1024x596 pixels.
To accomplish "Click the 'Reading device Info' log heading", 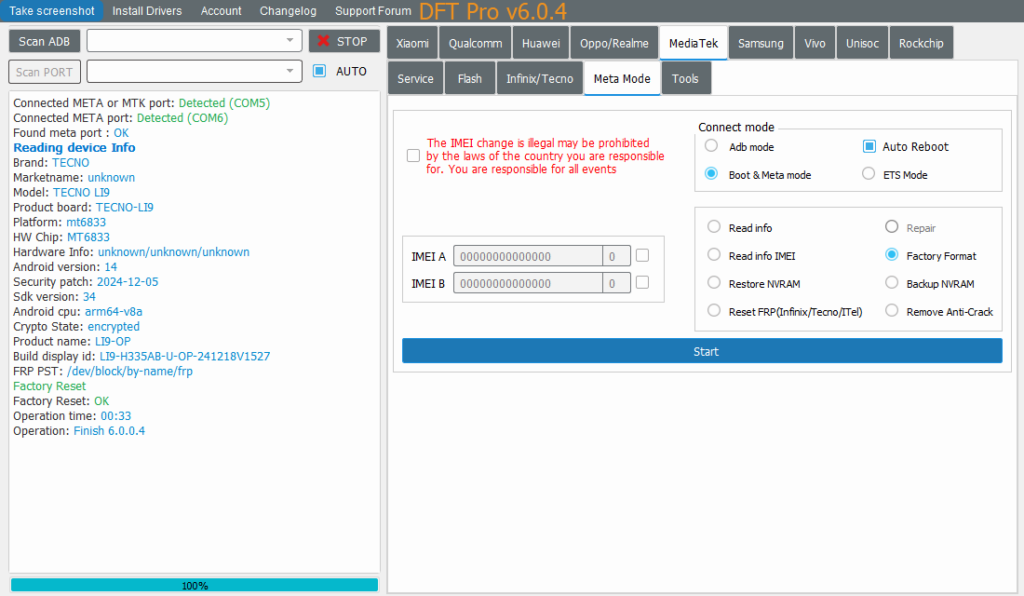I will click(74, 148).
